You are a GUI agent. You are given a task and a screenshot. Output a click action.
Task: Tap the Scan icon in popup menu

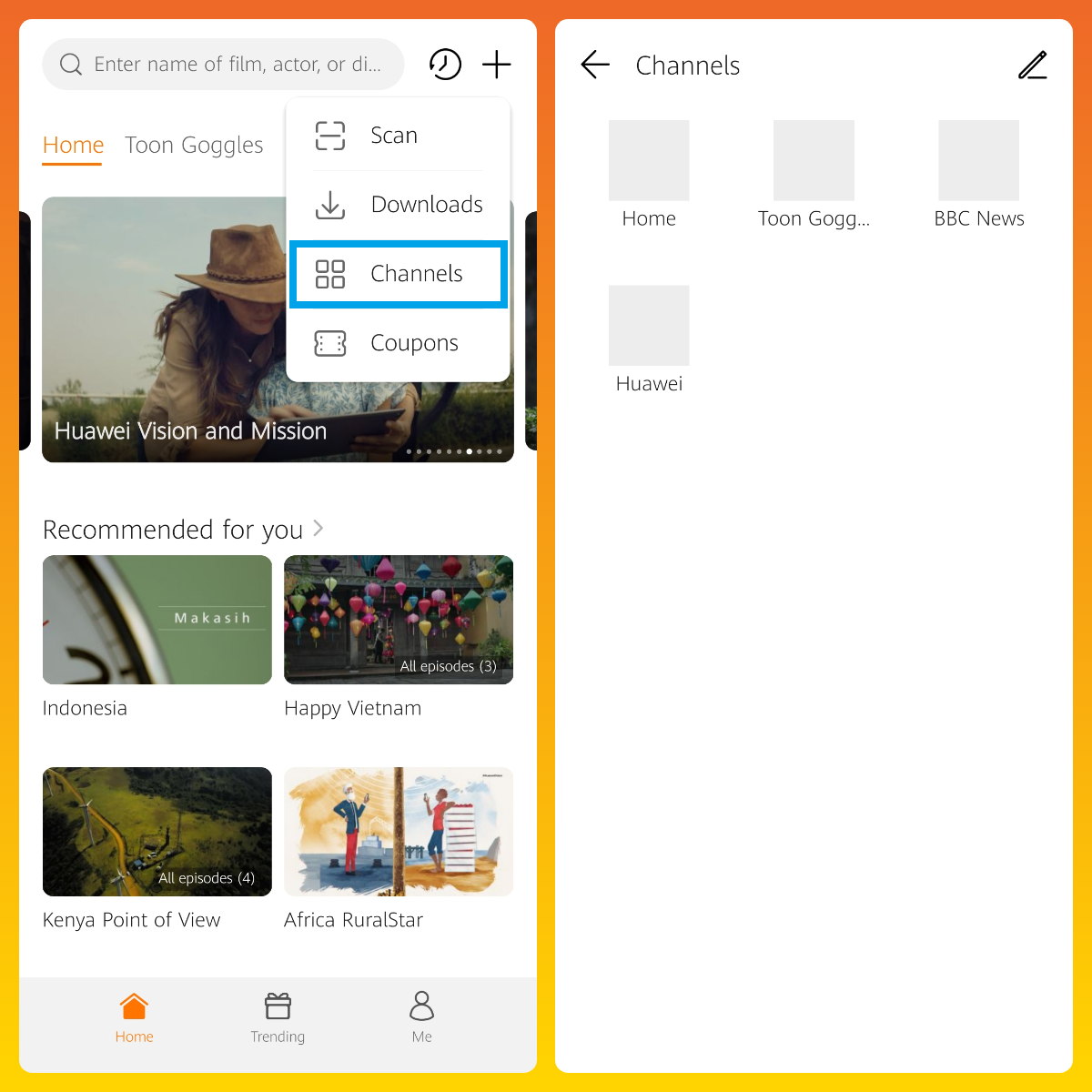pyautogui.click(x=330, y=136)
